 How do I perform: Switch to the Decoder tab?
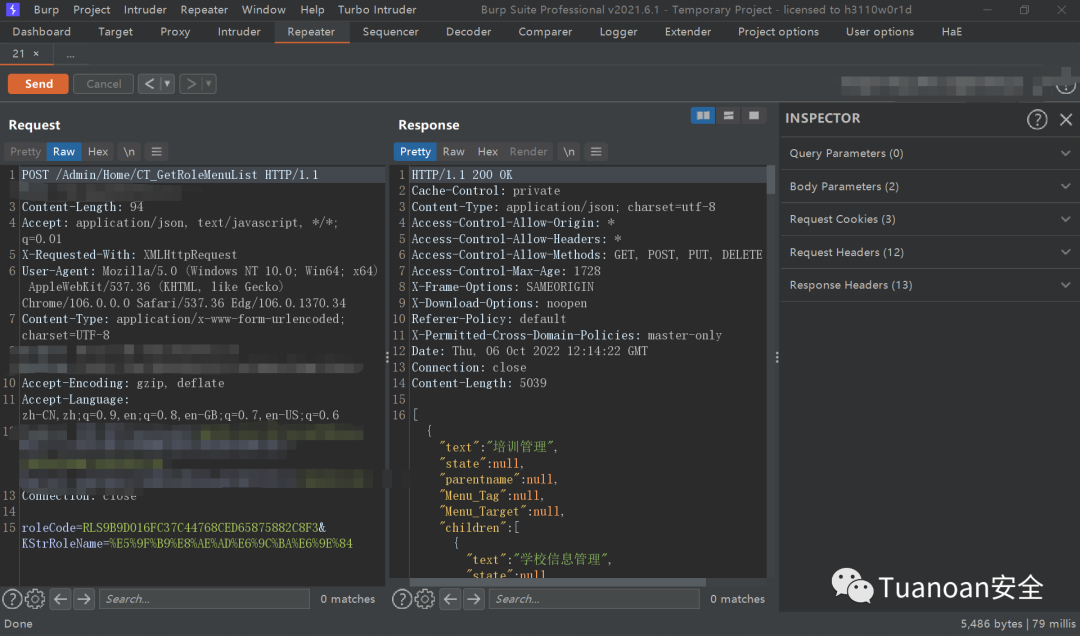pos(468,32)
